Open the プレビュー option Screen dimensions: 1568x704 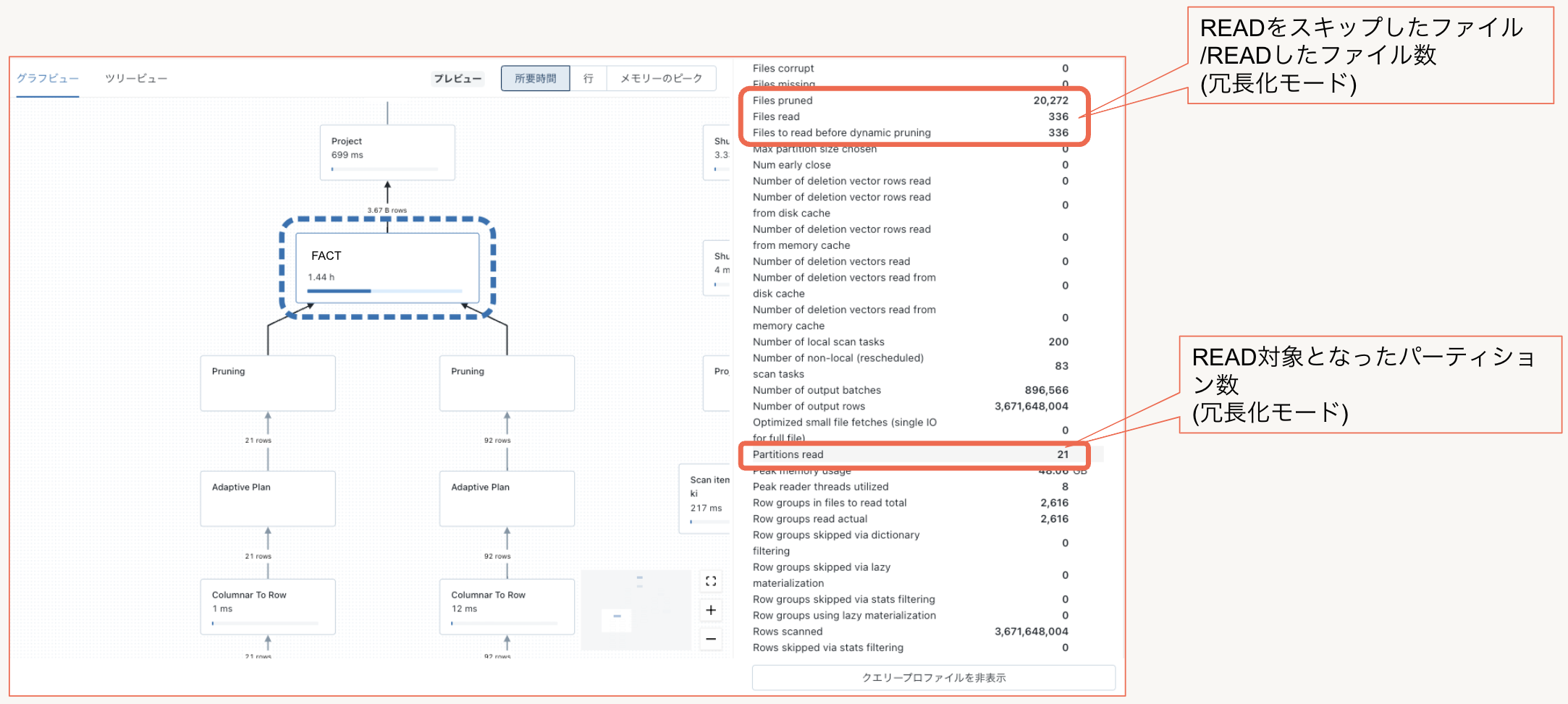point(458,78)
